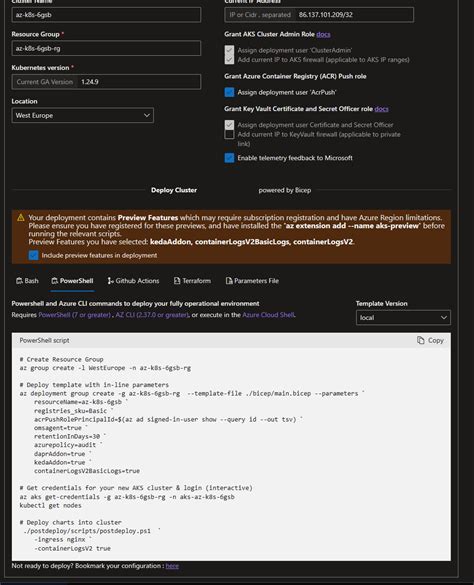Open the Template Version dropdown showing local
The image size is (474, 585).
point(403,317)
